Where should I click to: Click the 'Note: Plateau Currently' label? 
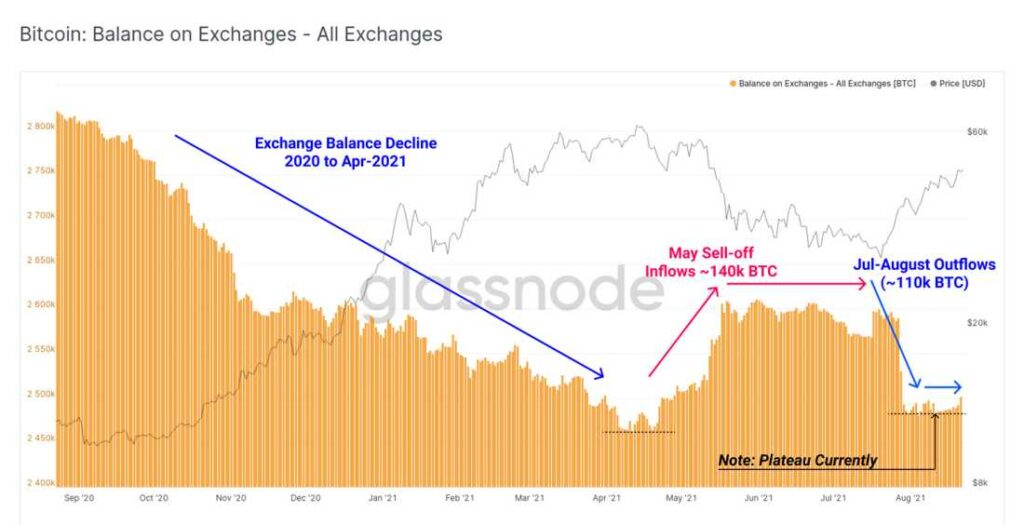click(x=797, y=461)
